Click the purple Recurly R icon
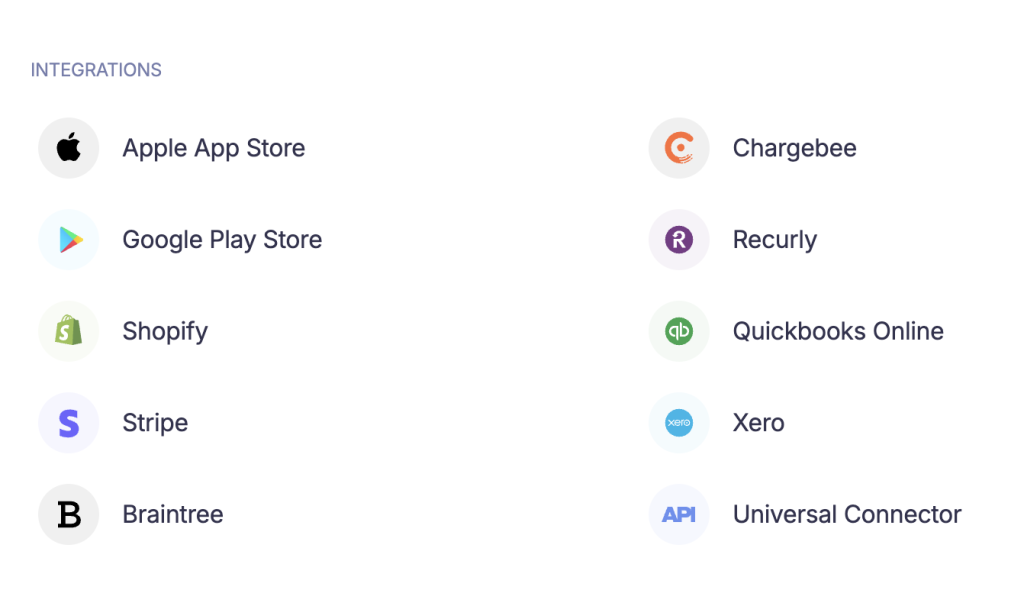This screenshot has width=1024, height=606. click(x=679, y=240)
